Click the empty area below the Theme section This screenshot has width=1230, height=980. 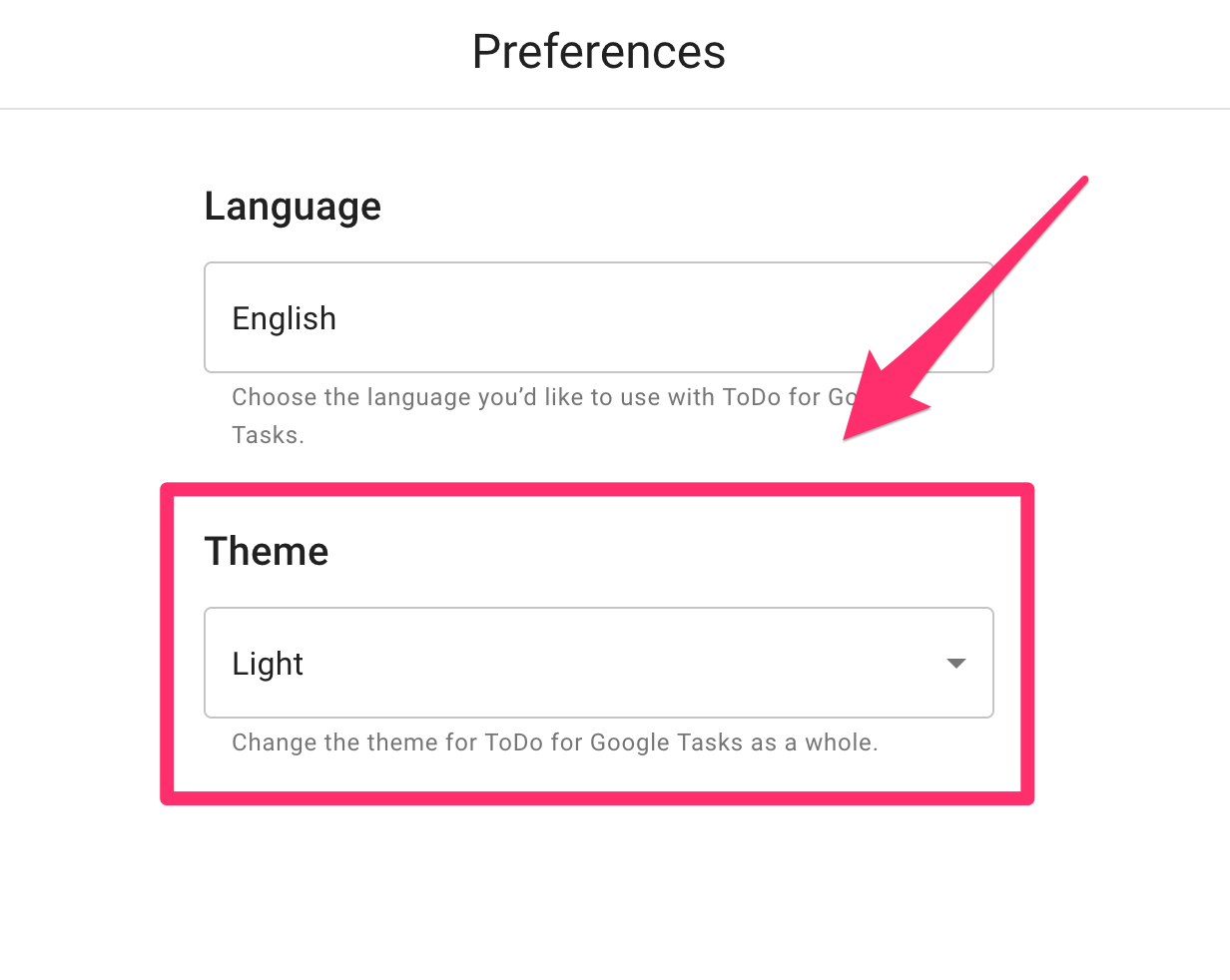(599, 888)
